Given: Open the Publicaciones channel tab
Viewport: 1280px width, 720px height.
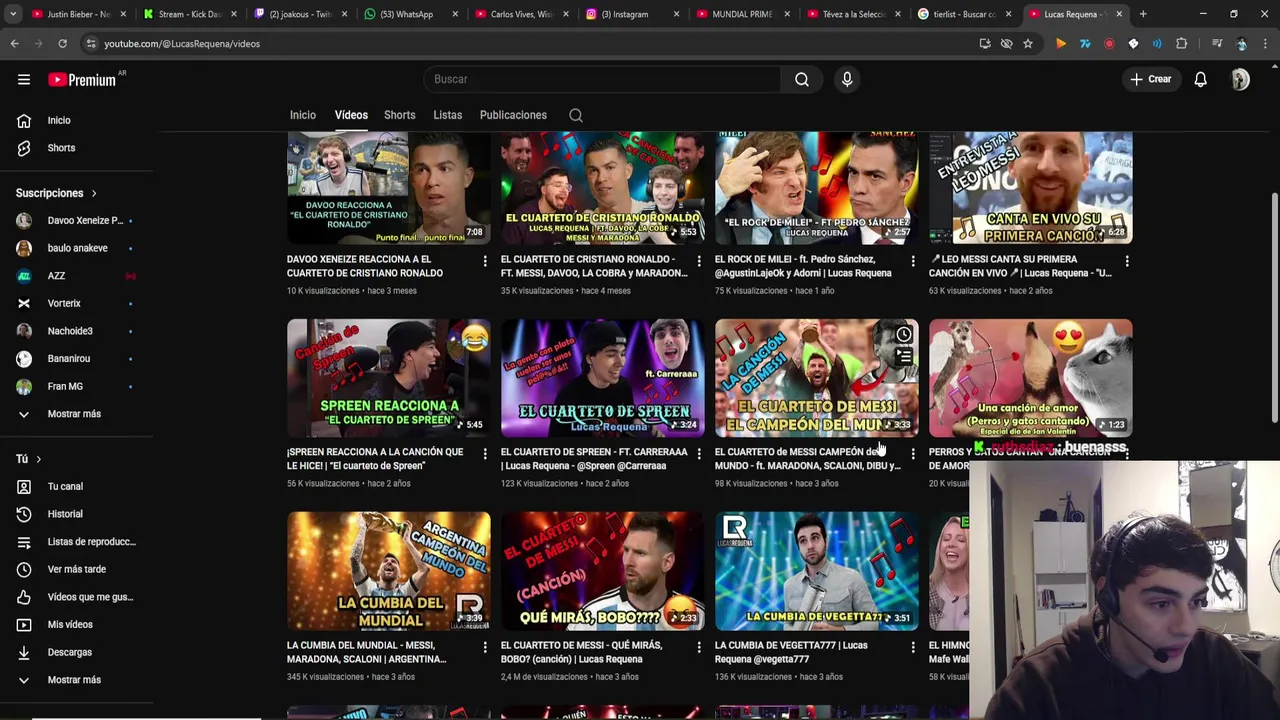Looking at the screenshot, I should [x=513, y=115].
